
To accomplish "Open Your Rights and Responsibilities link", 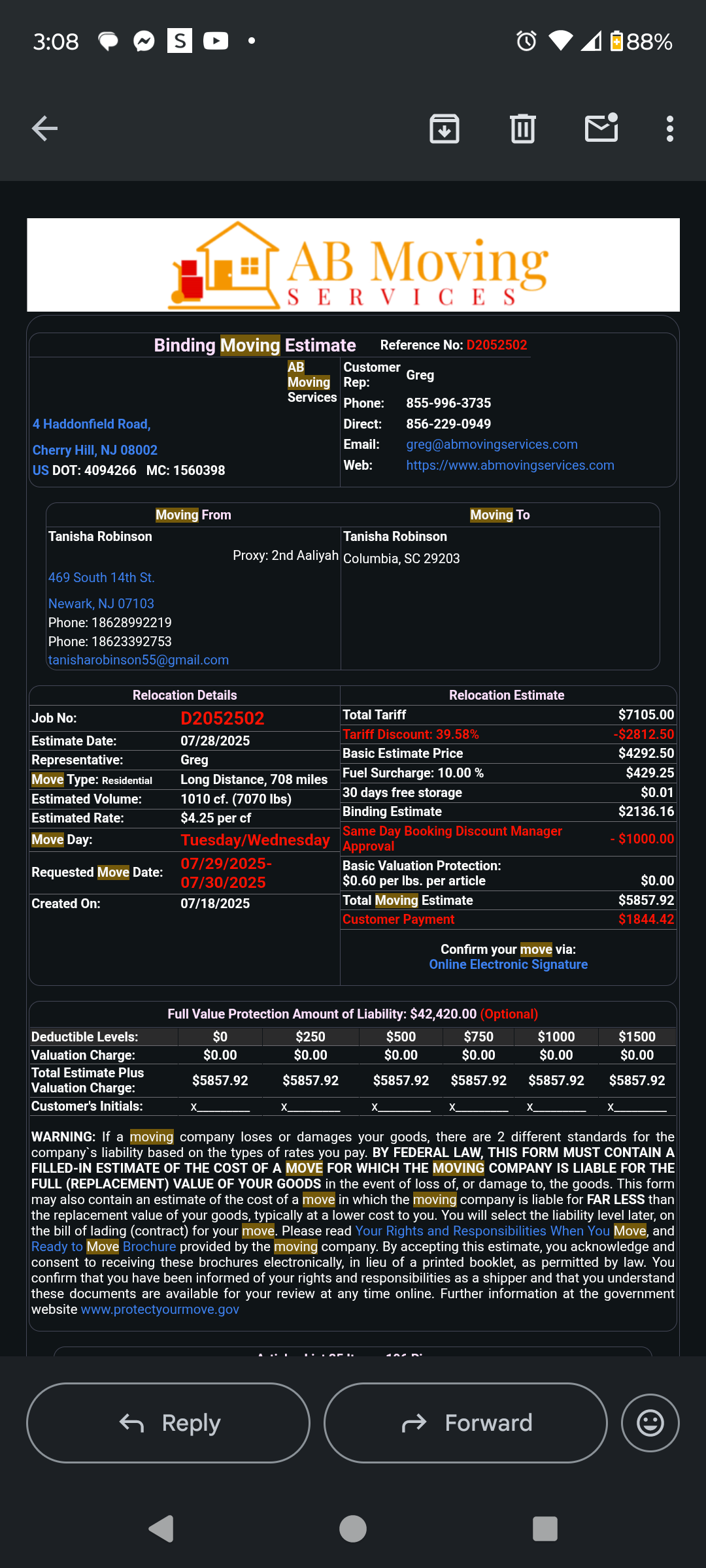I will tap(482, 1231).
